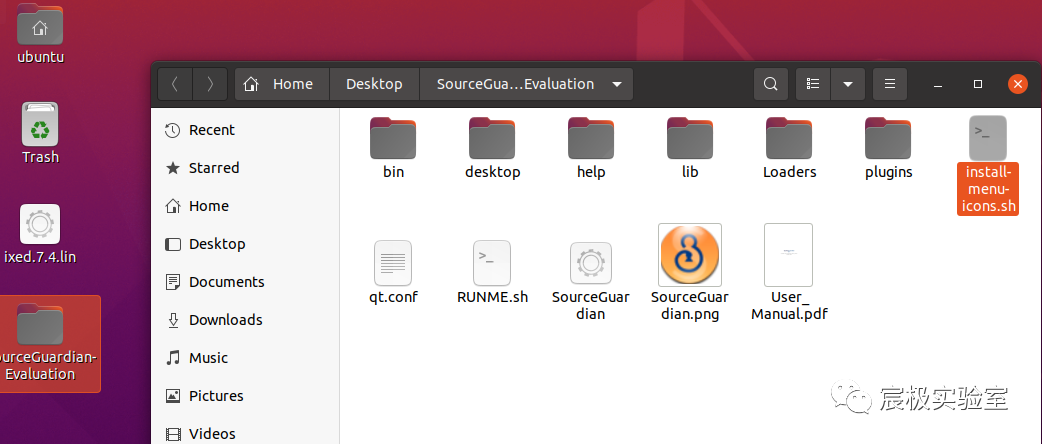This screenshot has width=1042, height=444.
Task: Click the SourceGua...Evaluation path segment
Action: click(515, 84)
